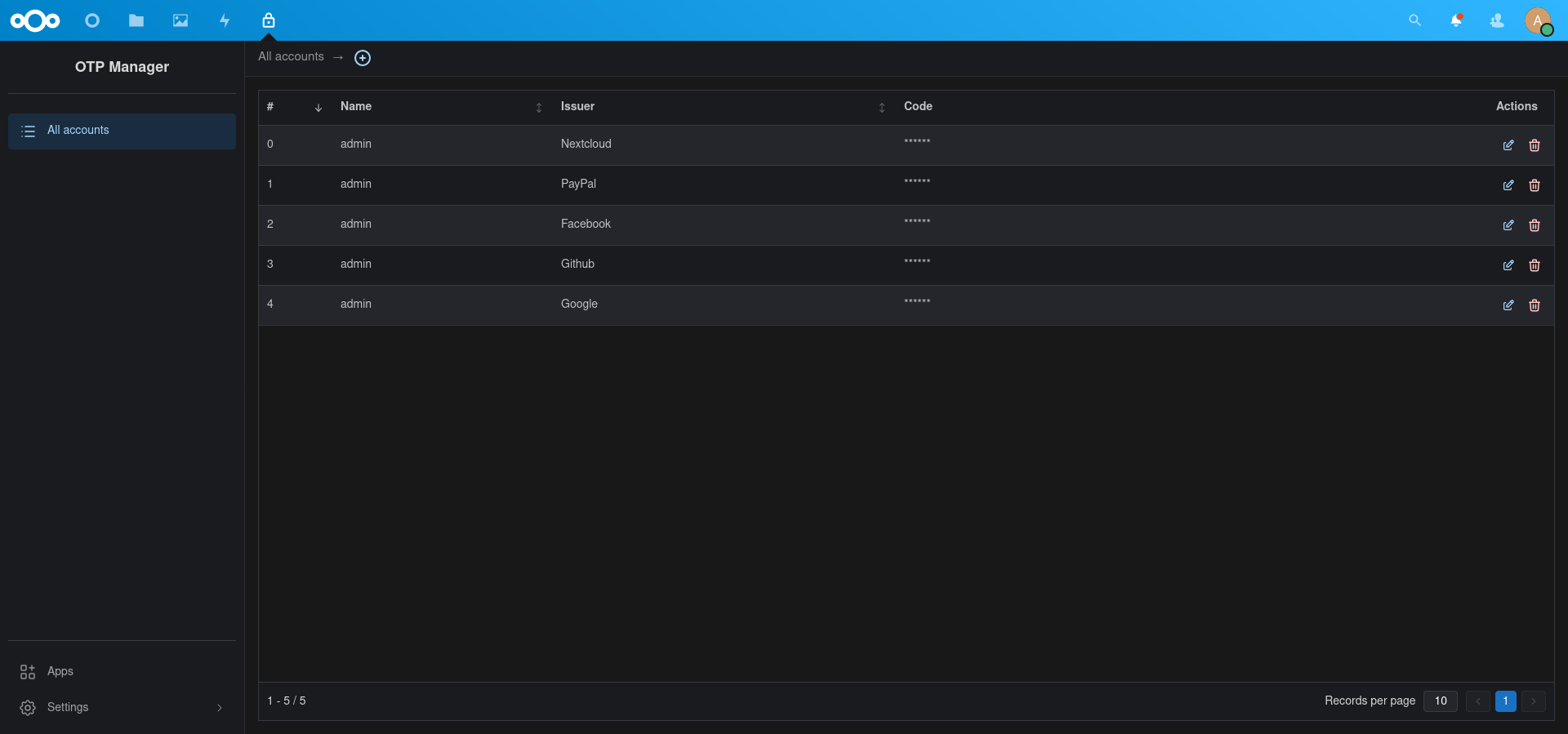Delete the Facebook account
Image resolution: width=1568 pixels, height=734 pixels.
[x=1535, y=225]
